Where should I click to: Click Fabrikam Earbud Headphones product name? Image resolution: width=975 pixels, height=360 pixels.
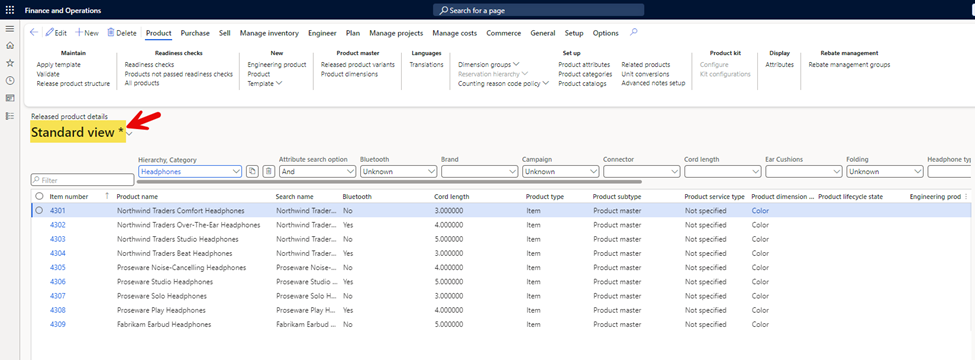(x=164, y=325)
